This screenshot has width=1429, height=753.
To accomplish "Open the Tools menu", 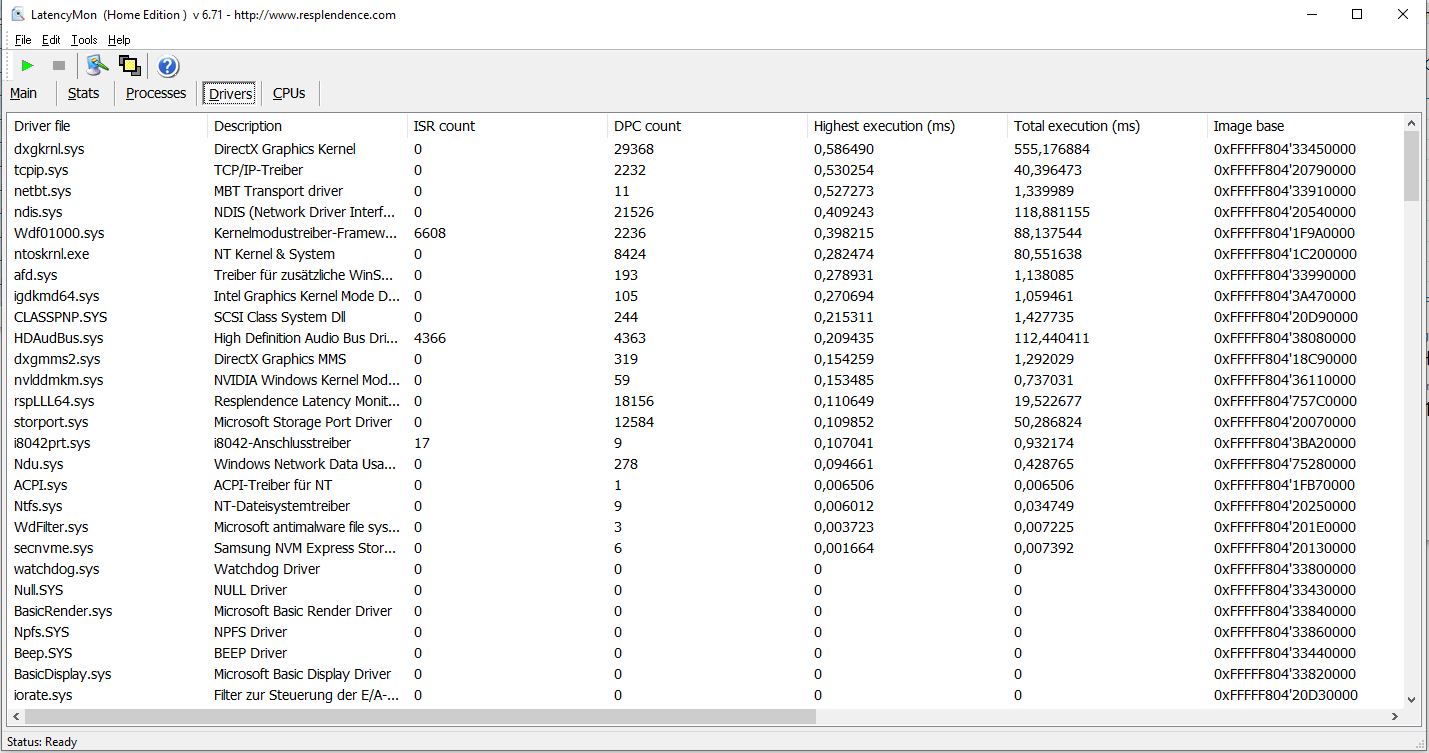I will click(84, 40).
